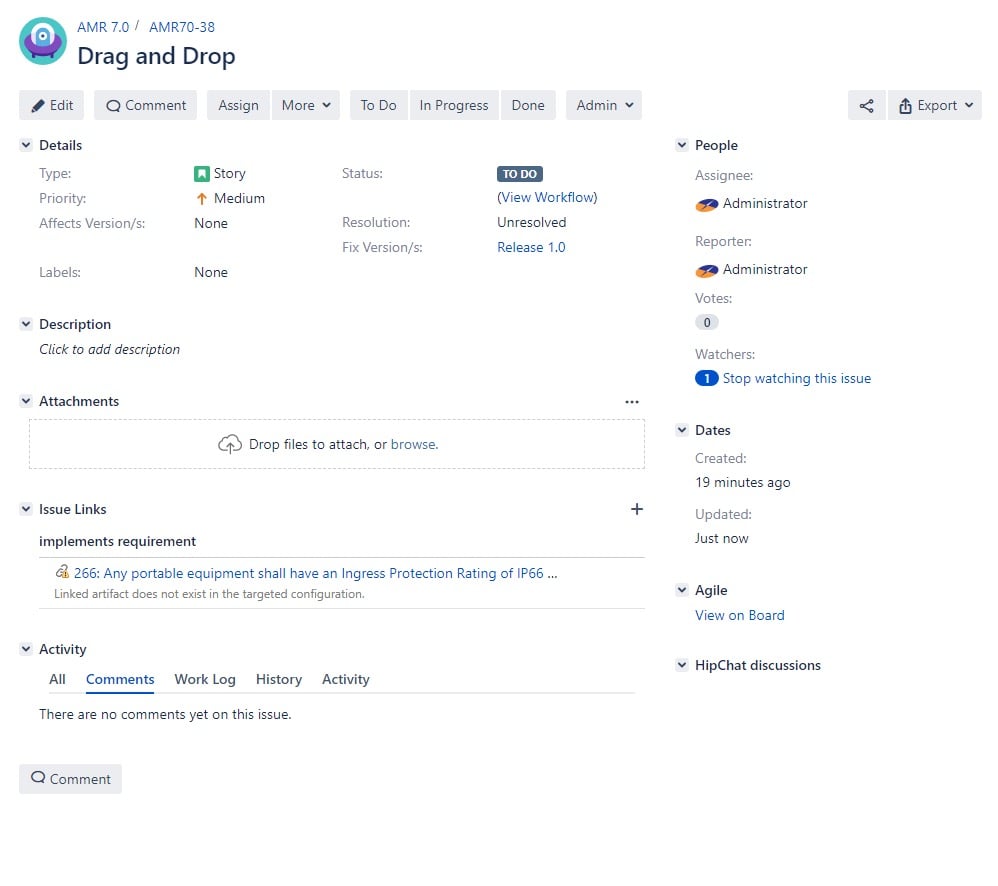Click the blue watchers count badge

pyautogui.click(x=707, y=378)
